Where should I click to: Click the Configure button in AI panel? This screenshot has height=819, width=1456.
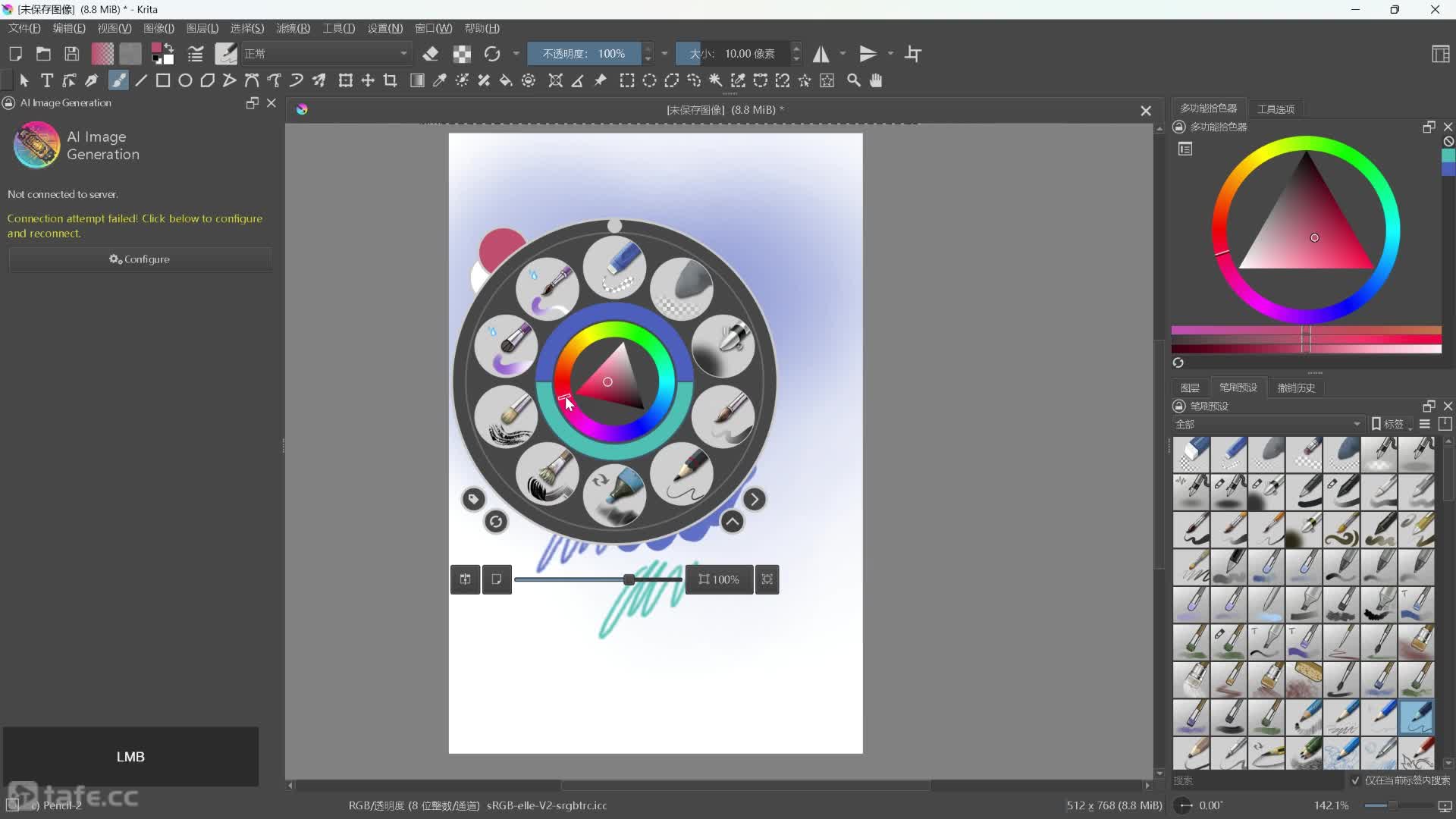click(140, 259)
